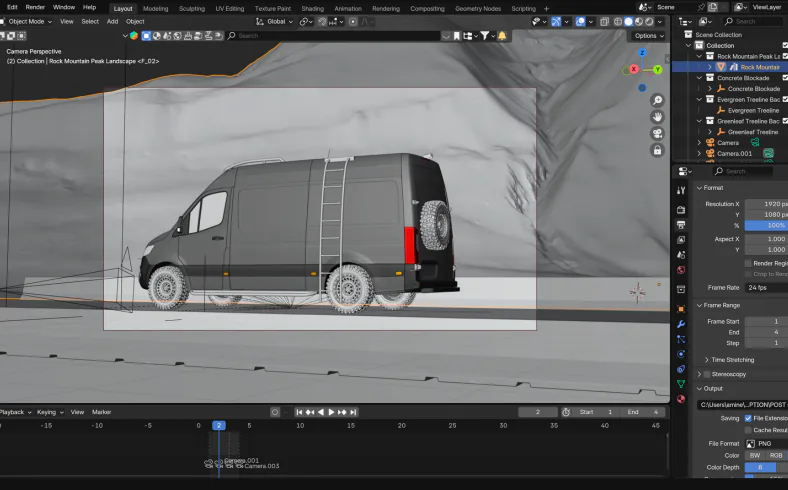Select material preview viewport shading
This screenshot has width=788, height=490.
[639, 22]
